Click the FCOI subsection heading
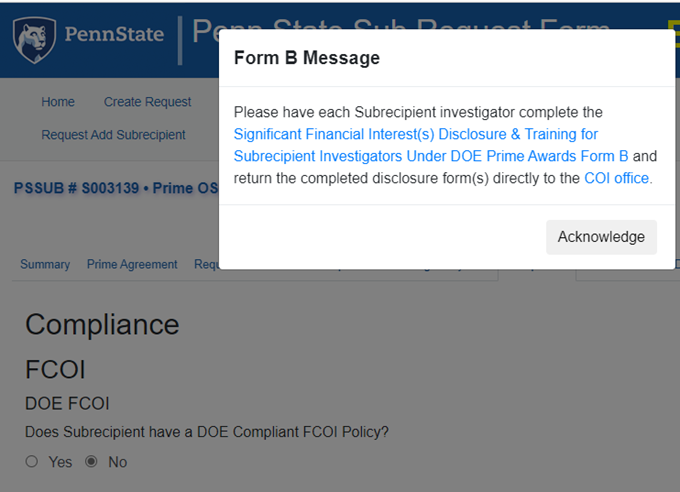680x492 pixels. (55, 369)
